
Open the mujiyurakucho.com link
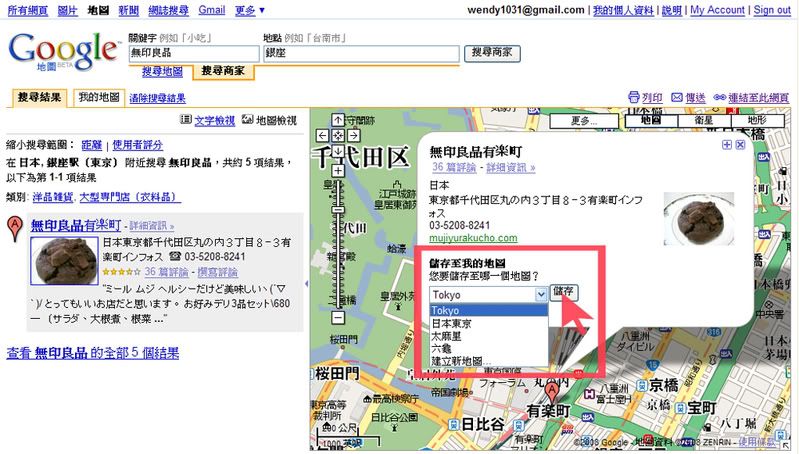point(473,238)
